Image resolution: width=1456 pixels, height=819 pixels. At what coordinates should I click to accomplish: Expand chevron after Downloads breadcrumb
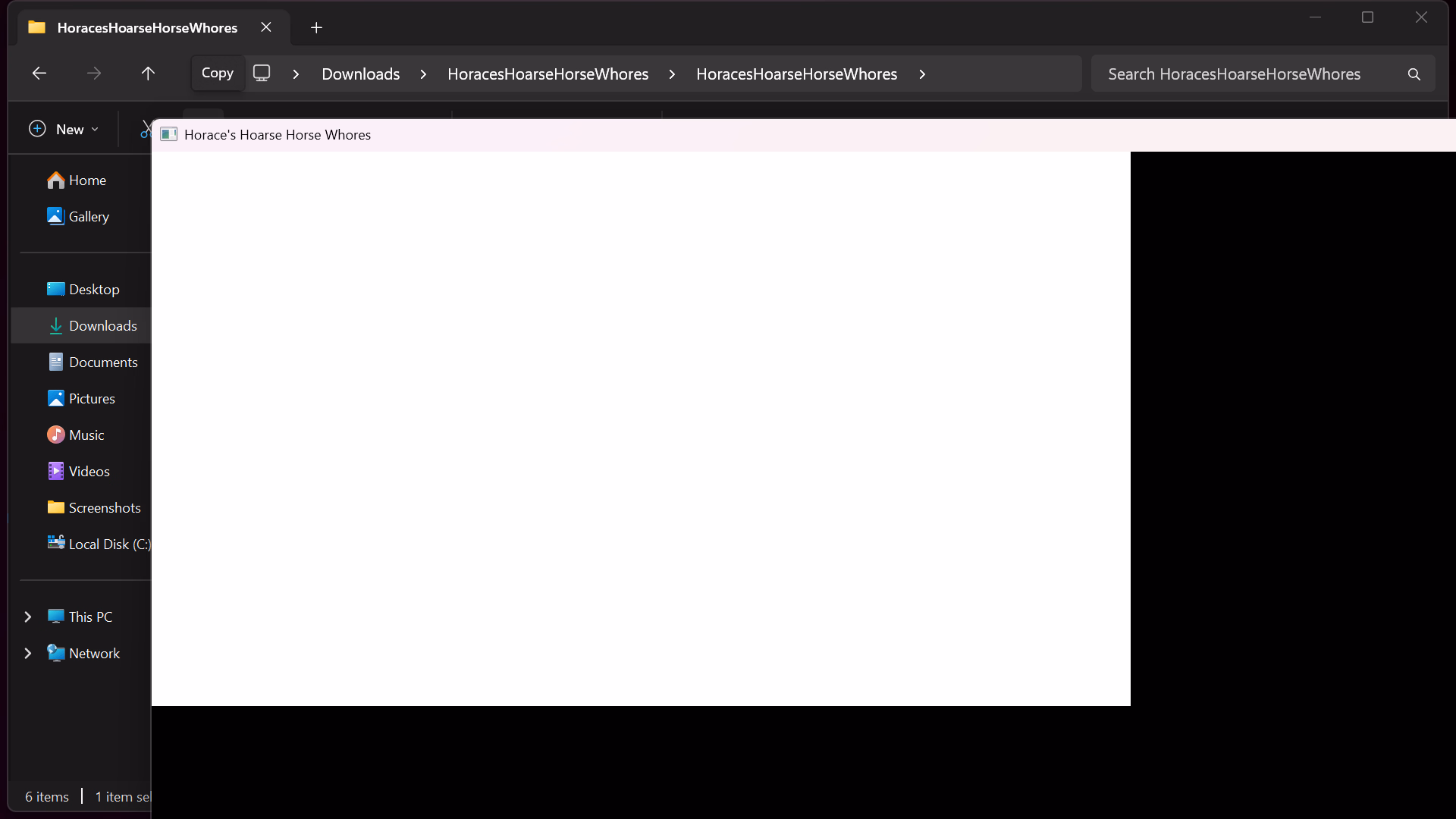pyautogui.click(x=423, y=74)
